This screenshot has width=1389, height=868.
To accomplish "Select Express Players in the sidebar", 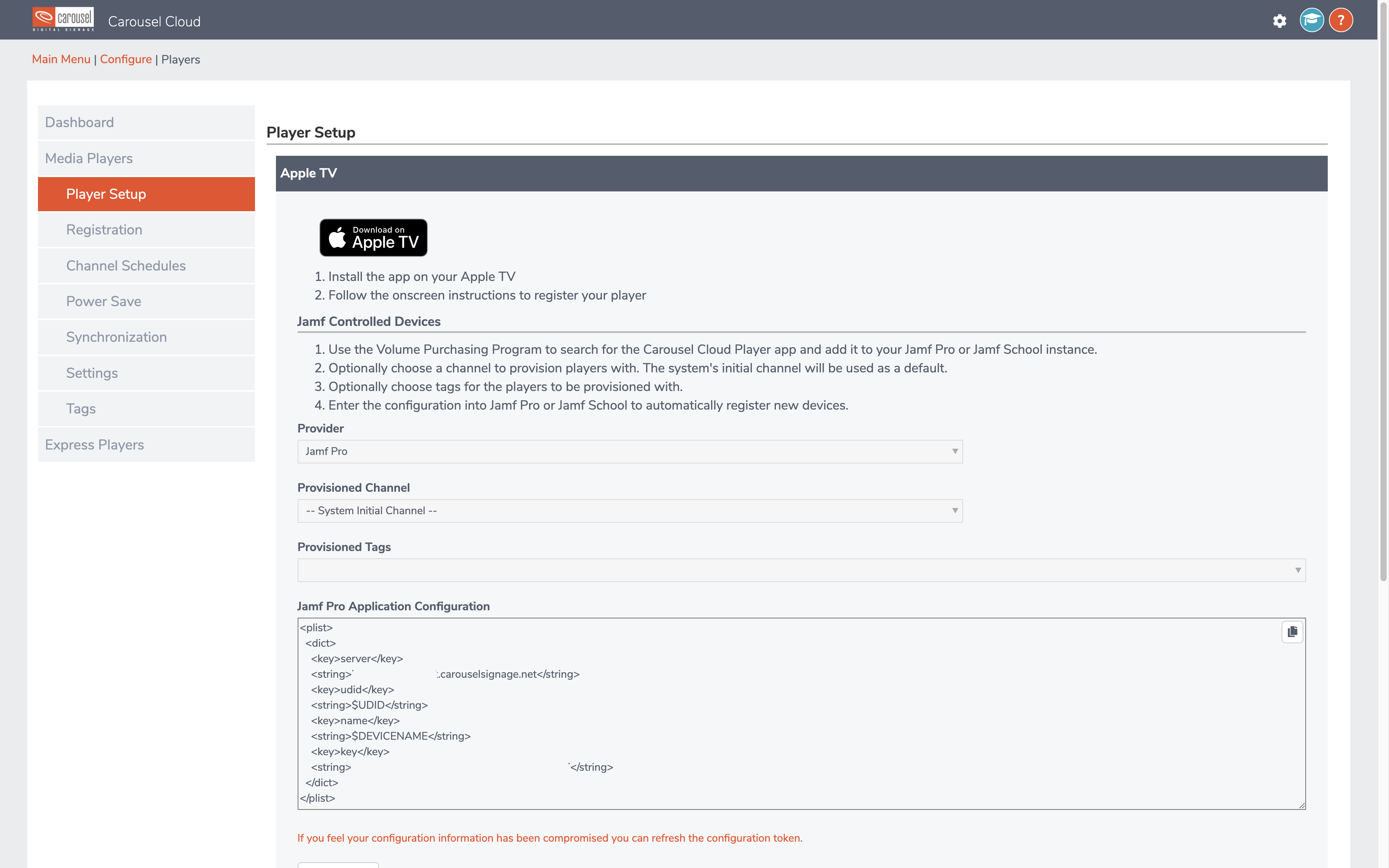I will click(146, 445).
